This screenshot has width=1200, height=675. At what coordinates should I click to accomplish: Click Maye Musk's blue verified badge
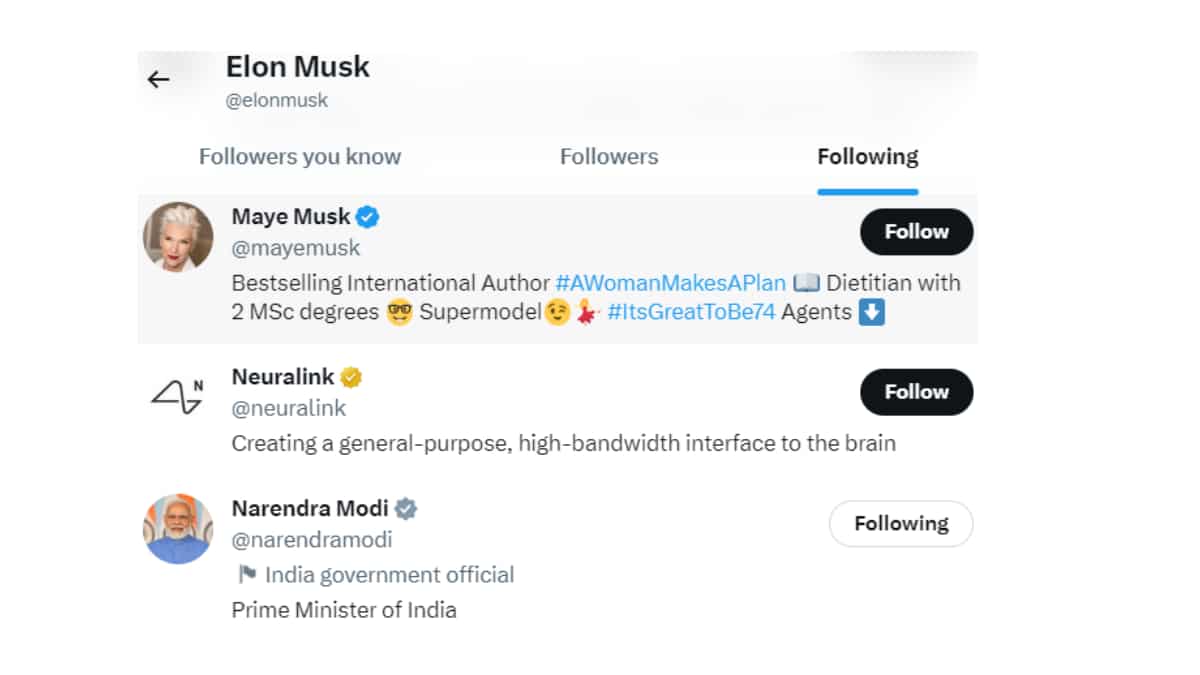click(x=368, y=216)
